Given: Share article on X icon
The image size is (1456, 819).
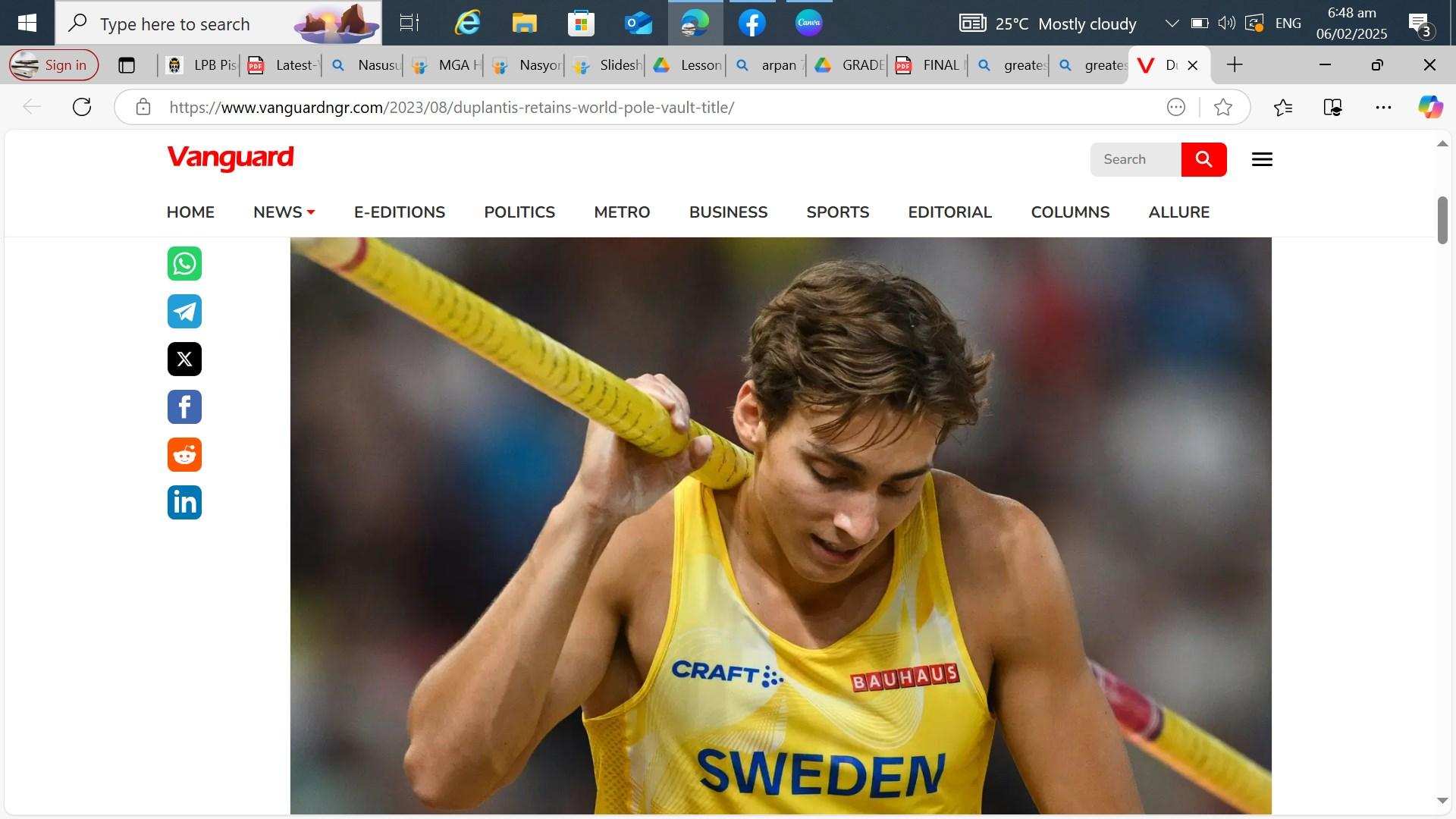Looking at the screenshot, I should click(184, 359).
